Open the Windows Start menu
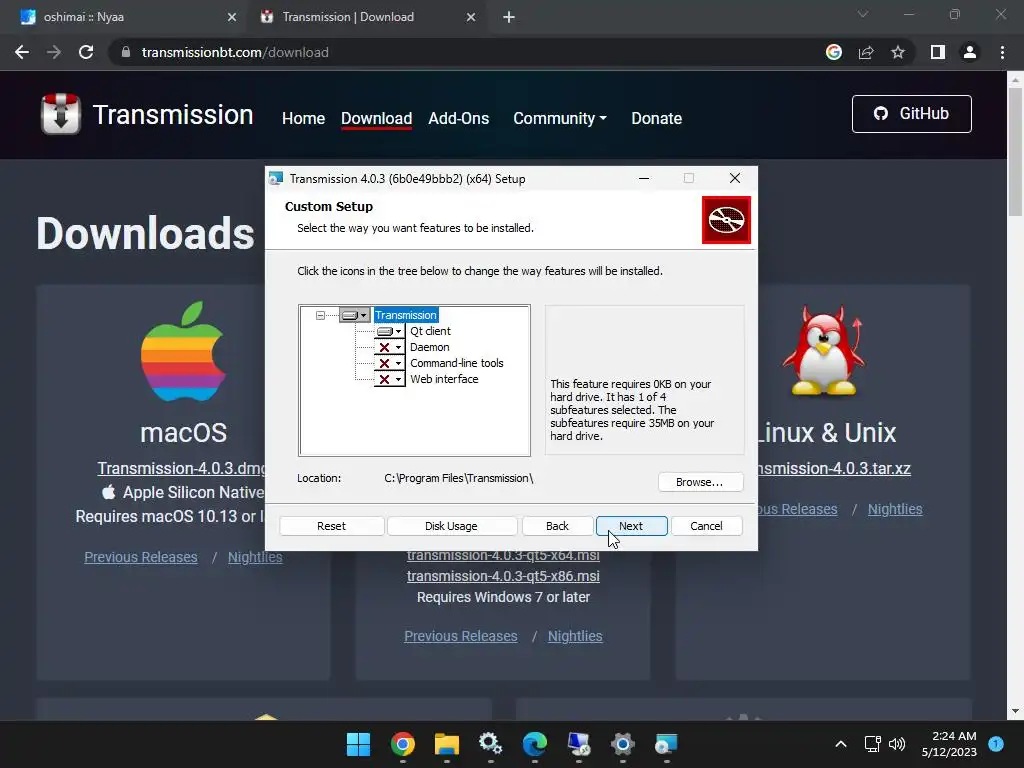Viewport: 1024px width, 768px height. coord(359,744)
